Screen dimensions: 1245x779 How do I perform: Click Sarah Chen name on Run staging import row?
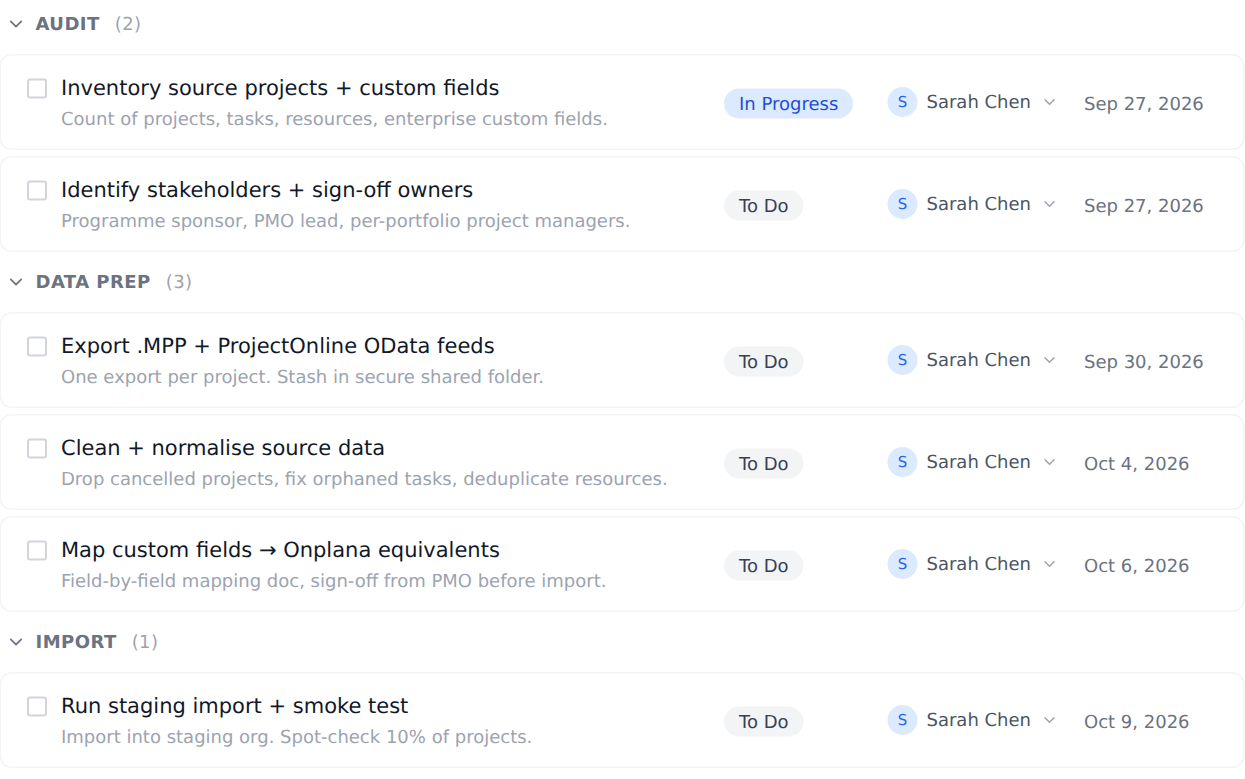click(x=978, y=720)
